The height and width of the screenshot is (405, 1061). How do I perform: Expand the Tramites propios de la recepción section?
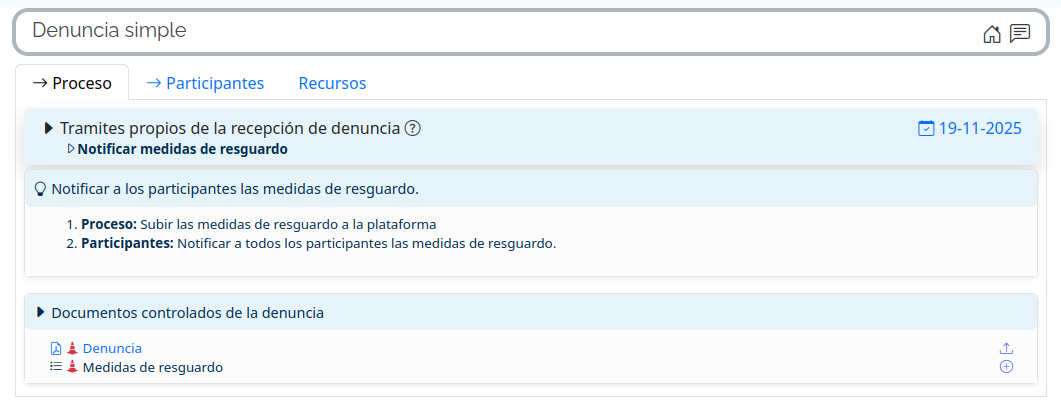(49, 128)
